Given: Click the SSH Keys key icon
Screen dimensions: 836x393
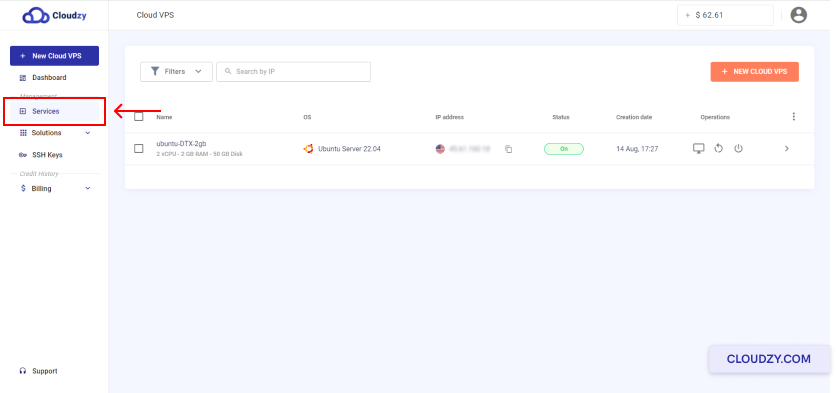Looking at the screenshot, I should pyautogui.click(x=23, y=155).
